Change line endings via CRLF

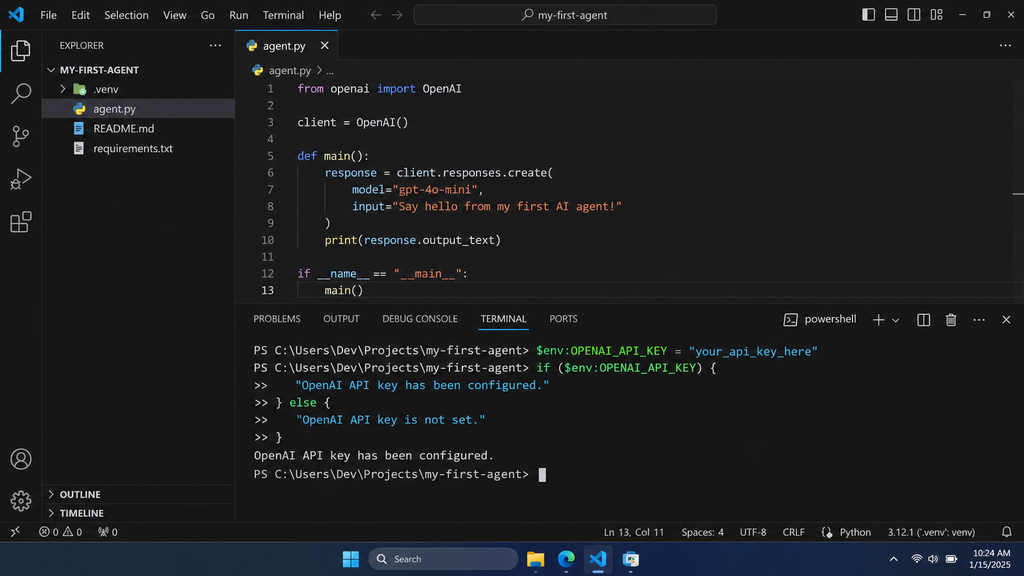click(x=793, y=532)
